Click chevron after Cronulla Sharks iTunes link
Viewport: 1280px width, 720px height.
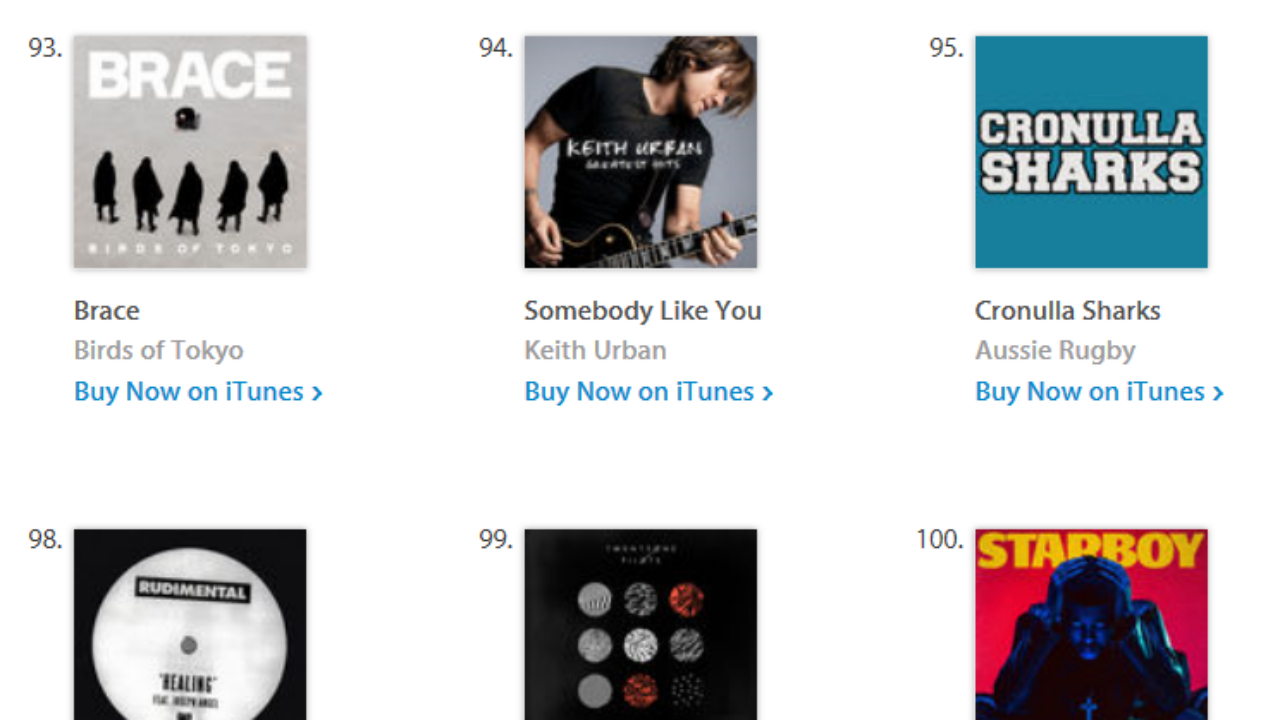(x=1218, y=394)
